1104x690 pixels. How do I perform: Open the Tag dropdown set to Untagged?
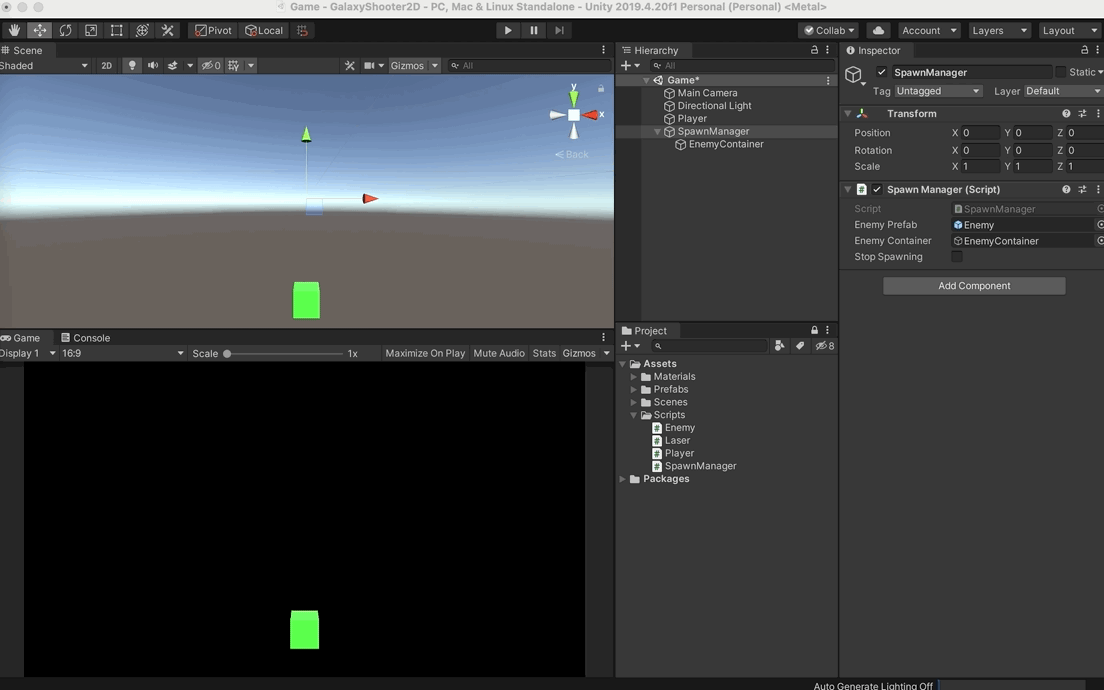(x=938, y=90)
